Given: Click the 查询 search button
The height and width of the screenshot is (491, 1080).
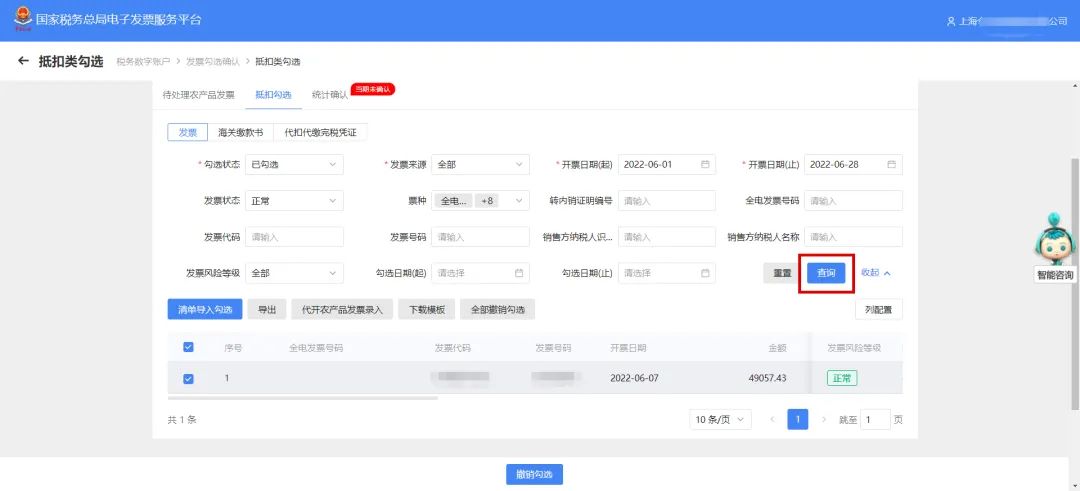Looking at the screenshot, I should click(x=826, y=273).
